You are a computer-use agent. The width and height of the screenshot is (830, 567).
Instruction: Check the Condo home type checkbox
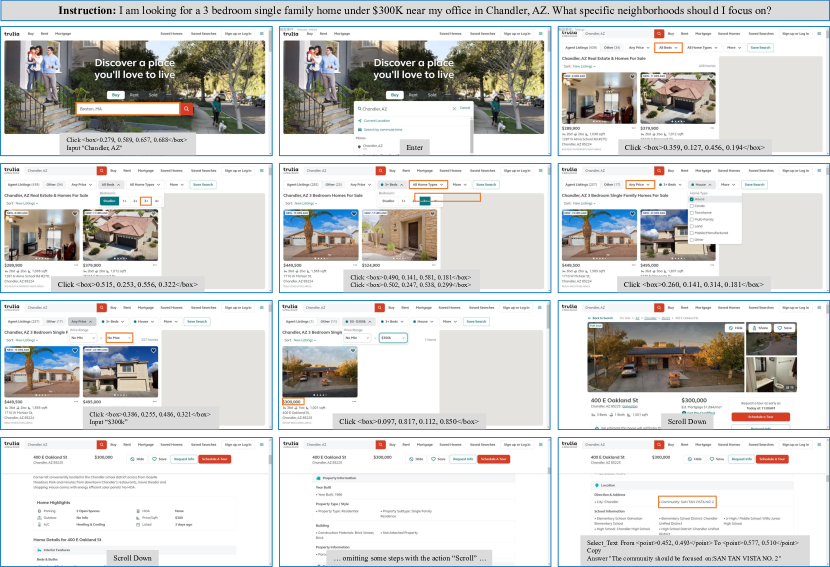(692, 206)
